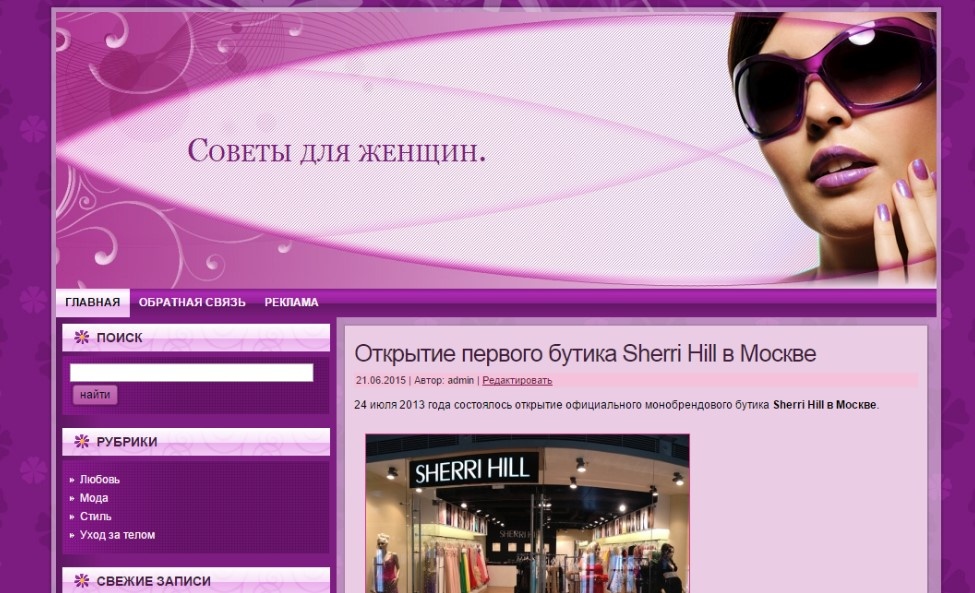Screen dimensions: 975x593
Task: Open the Мода category link
Action: click(x=94, y=498)
